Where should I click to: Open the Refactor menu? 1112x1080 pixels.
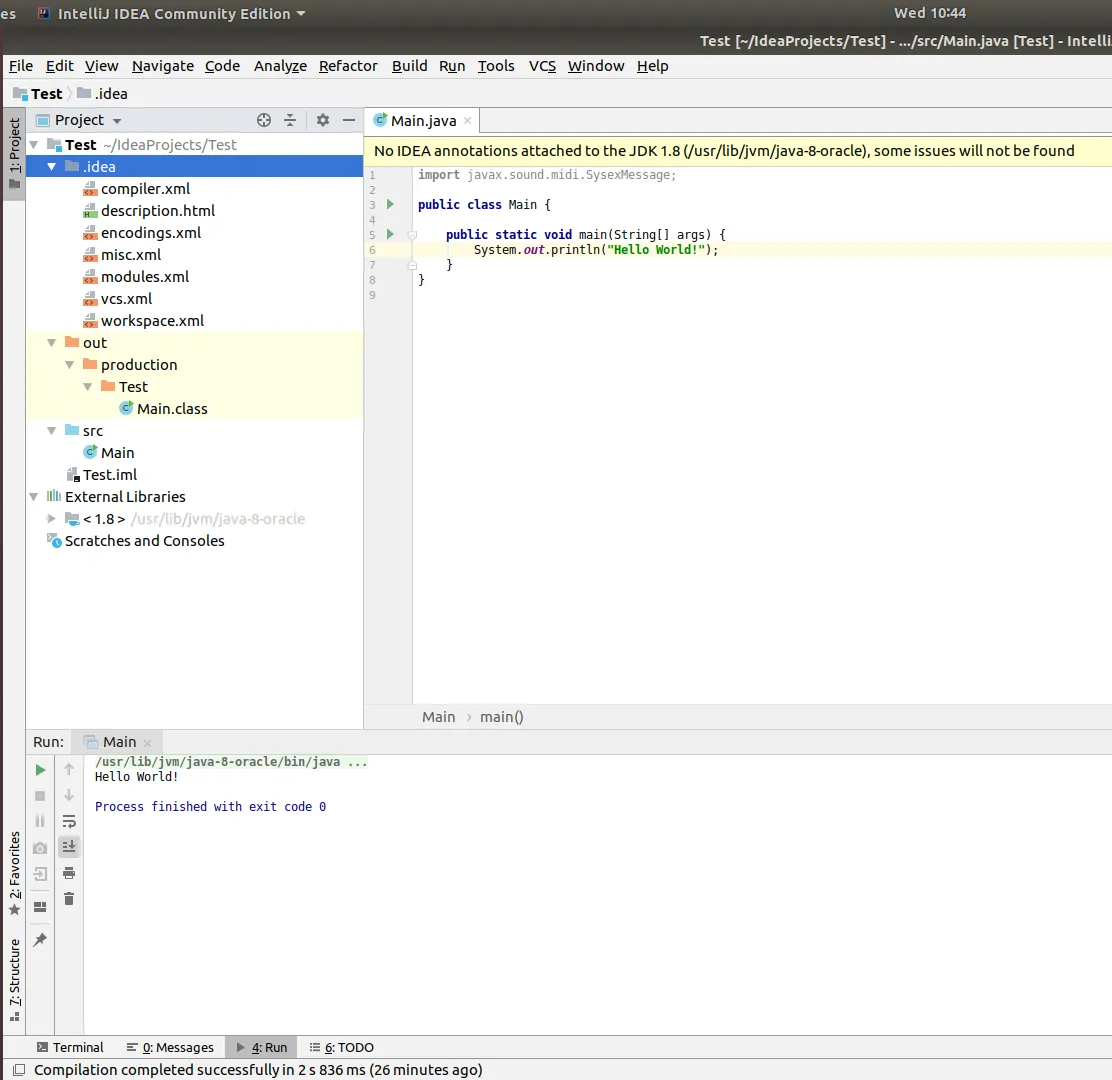click(x=348, y=66)
